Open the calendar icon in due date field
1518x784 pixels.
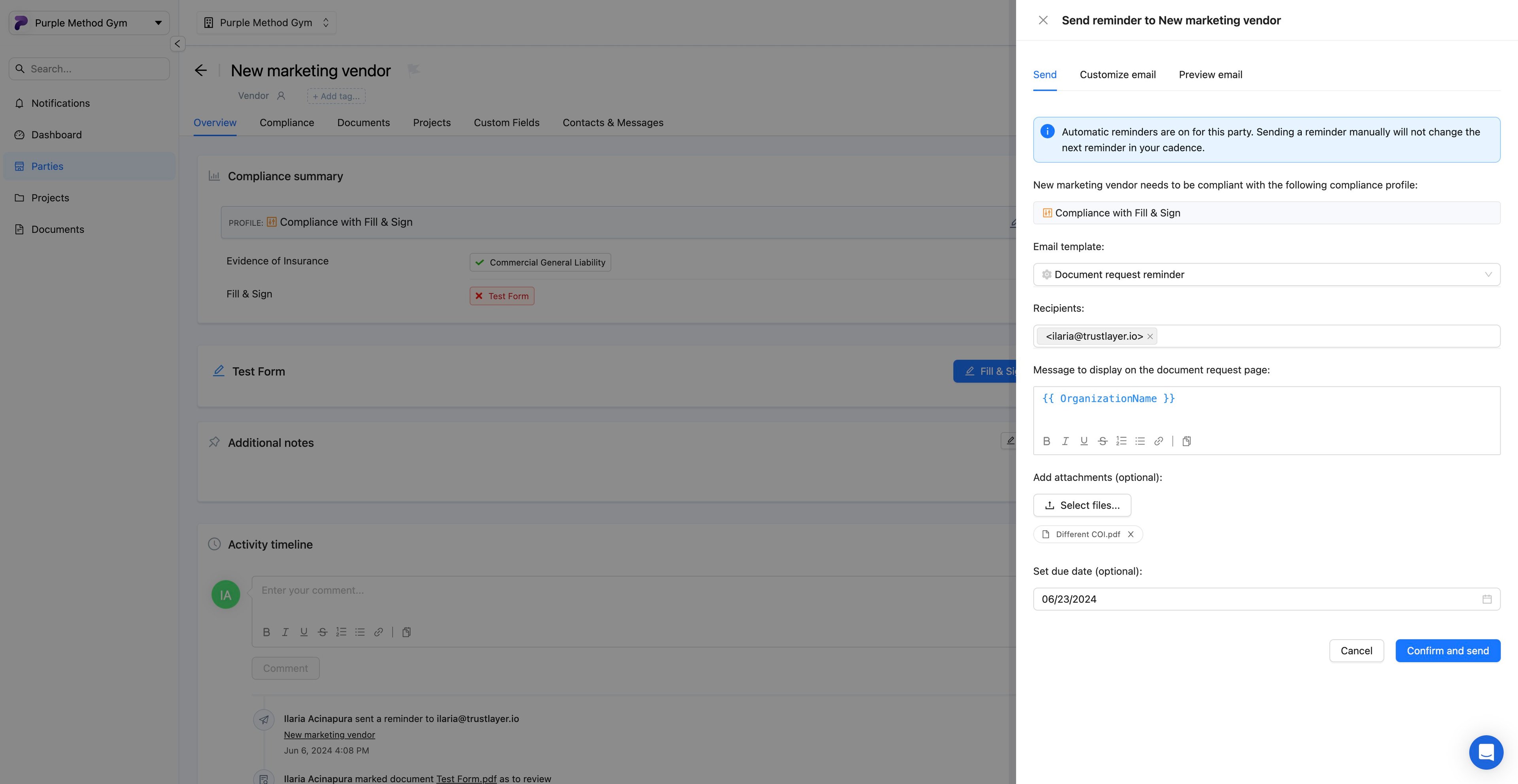click(x=1487, y=599)
